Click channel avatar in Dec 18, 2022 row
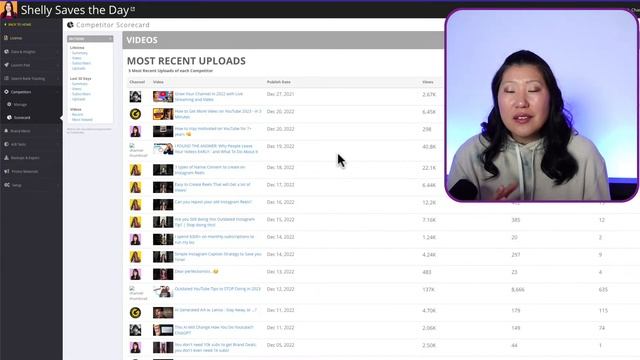The image size is (640, 360). point(135,170)
